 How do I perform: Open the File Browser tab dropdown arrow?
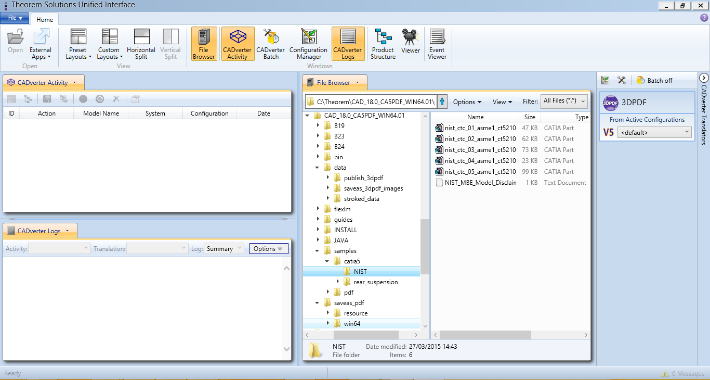[x=357, y=82]
